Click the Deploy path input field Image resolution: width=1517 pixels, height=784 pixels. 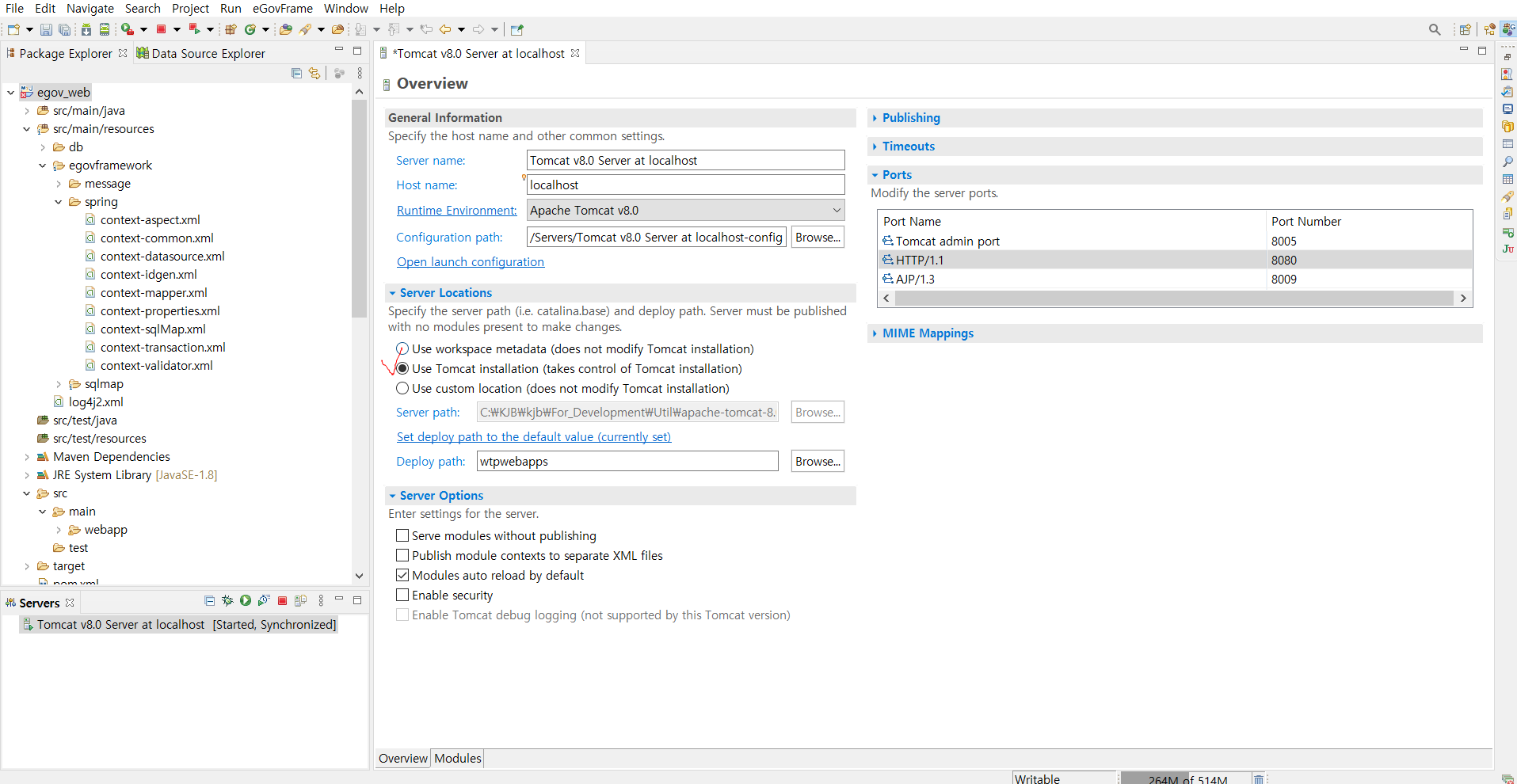point(627,461)
